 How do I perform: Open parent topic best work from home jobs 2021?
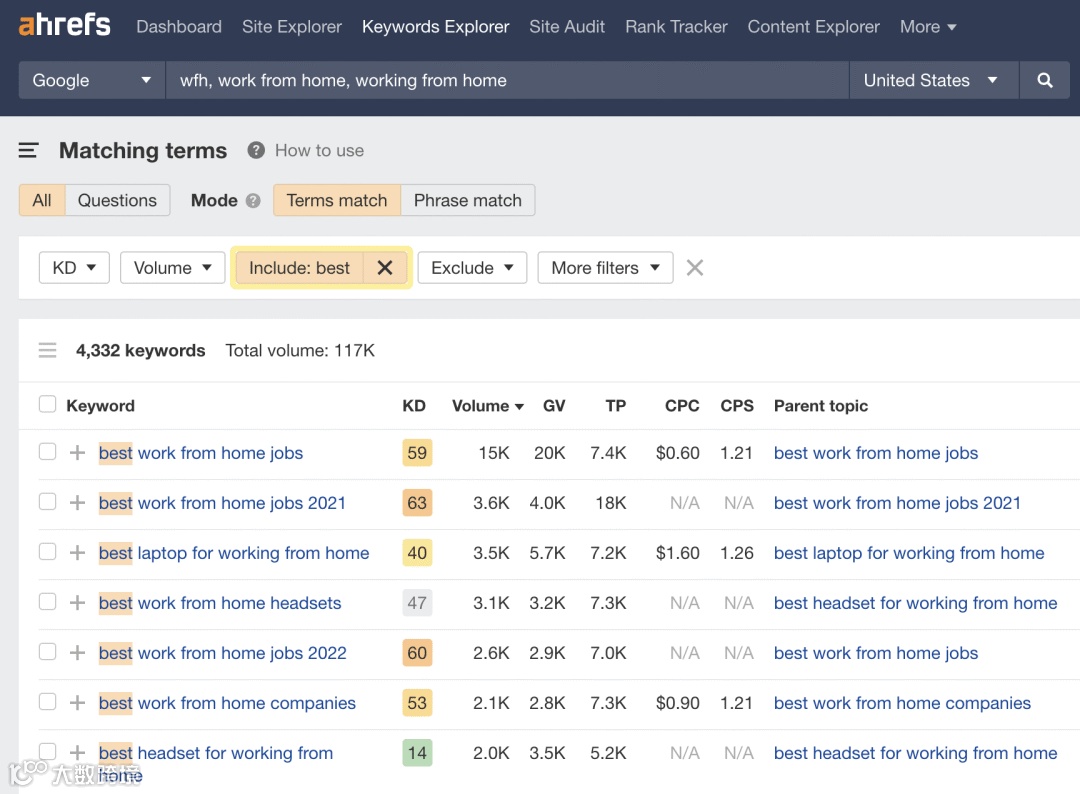897,503
